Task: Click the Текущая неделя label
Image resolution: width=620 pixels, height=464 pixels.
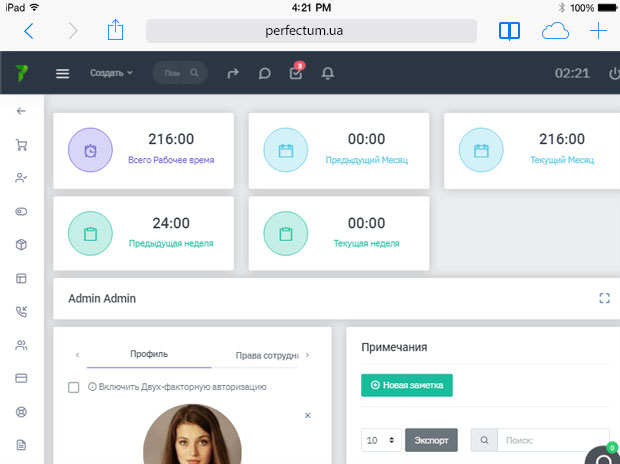Action: [367, 243]
